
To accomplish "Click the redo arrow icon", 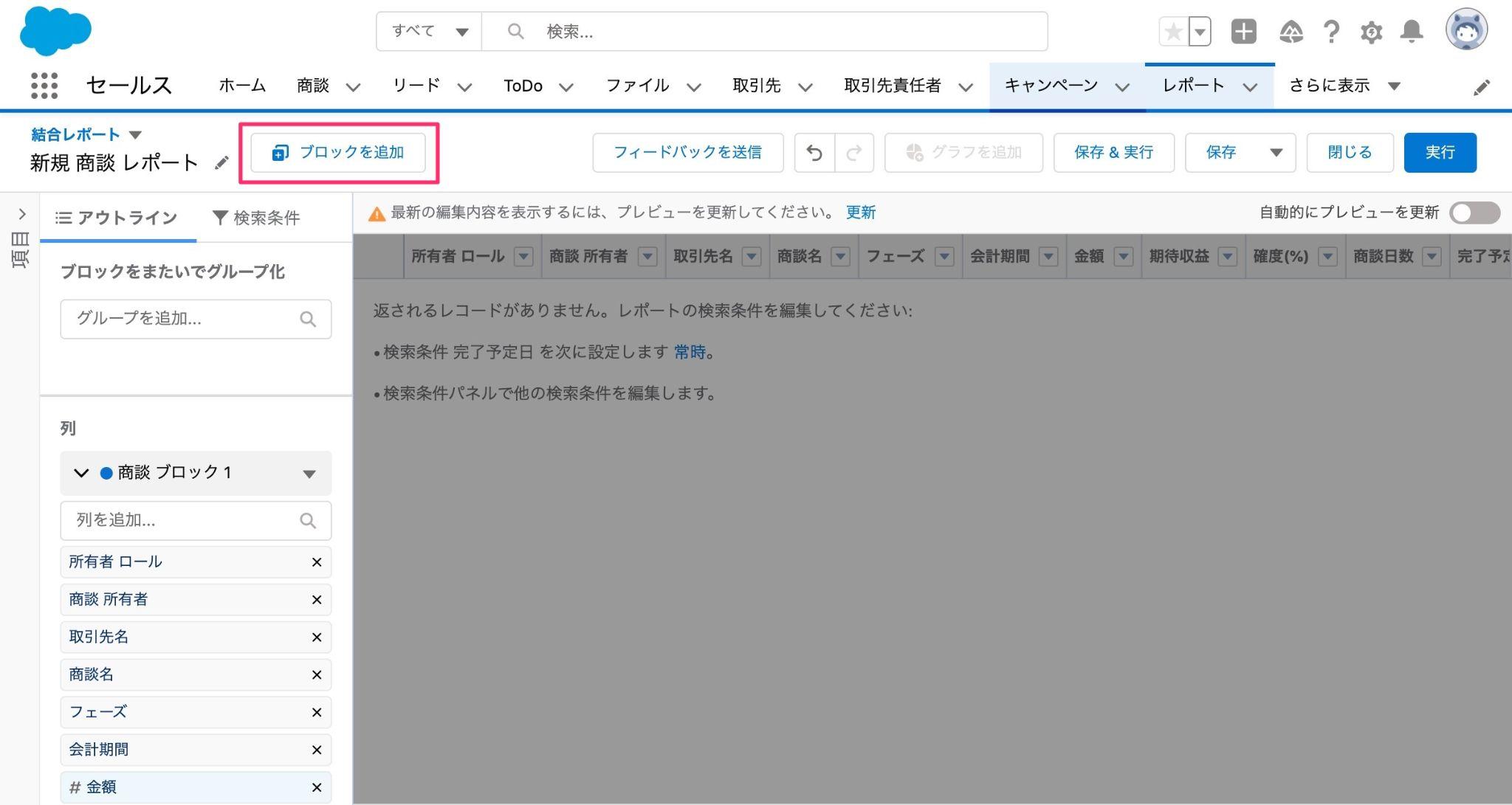I will [854, 153].
